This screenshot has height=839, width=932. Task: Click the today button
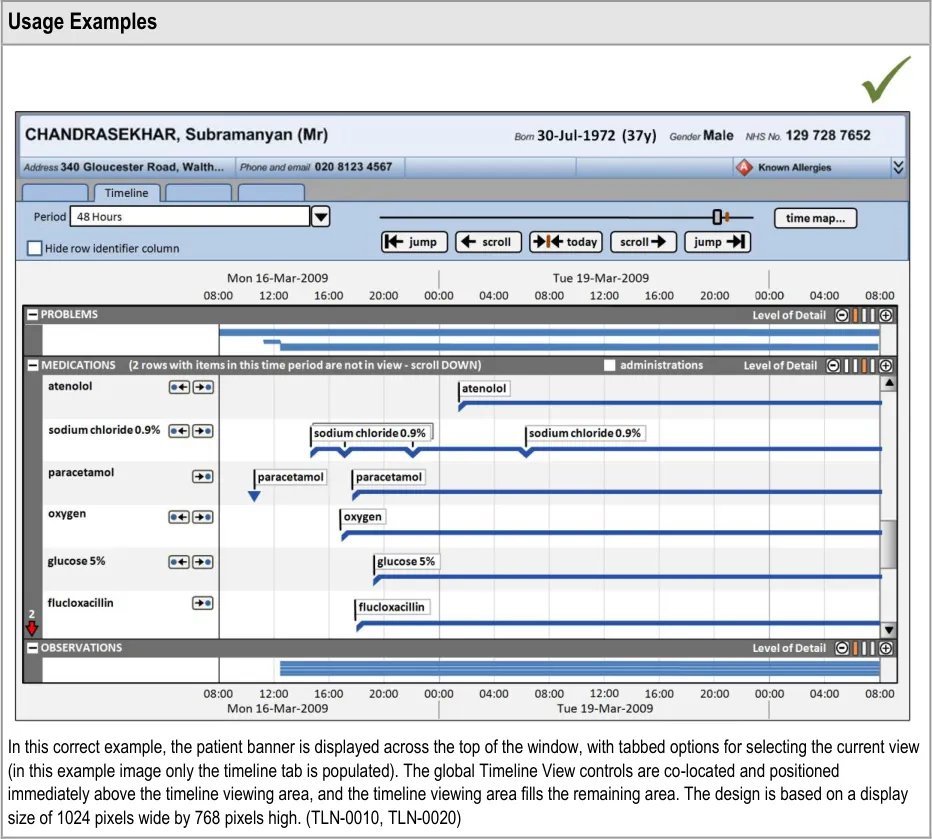pos(566,242)
